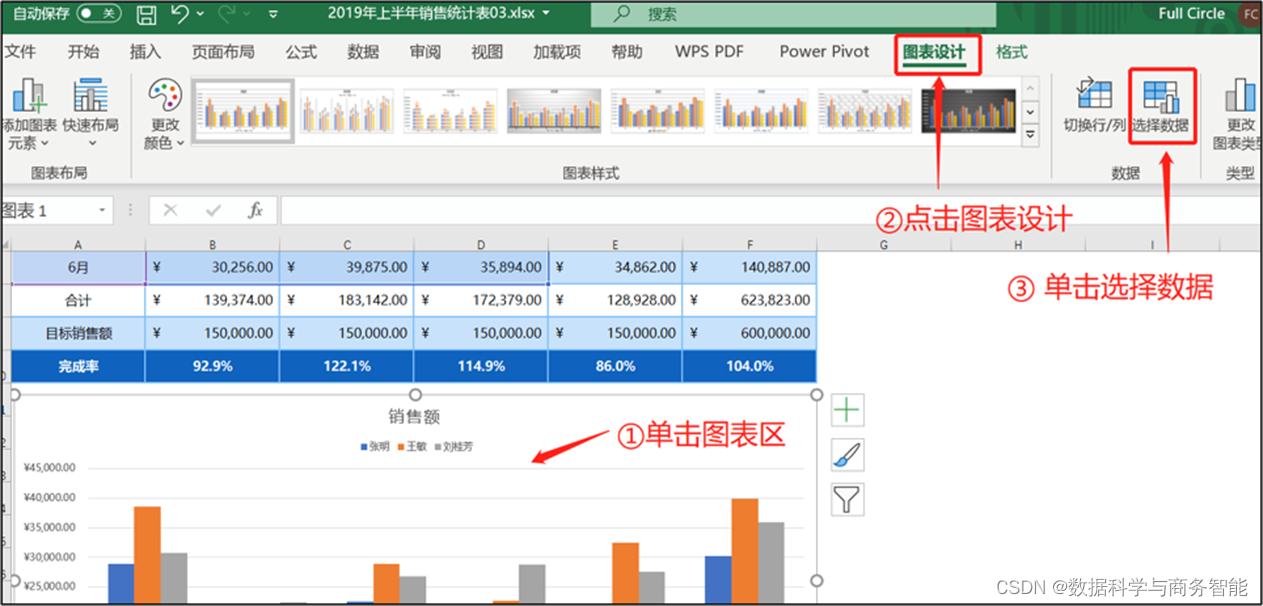Open Insert Function fx button
The height and width of the screenshot is (606, 1263).
255,211
